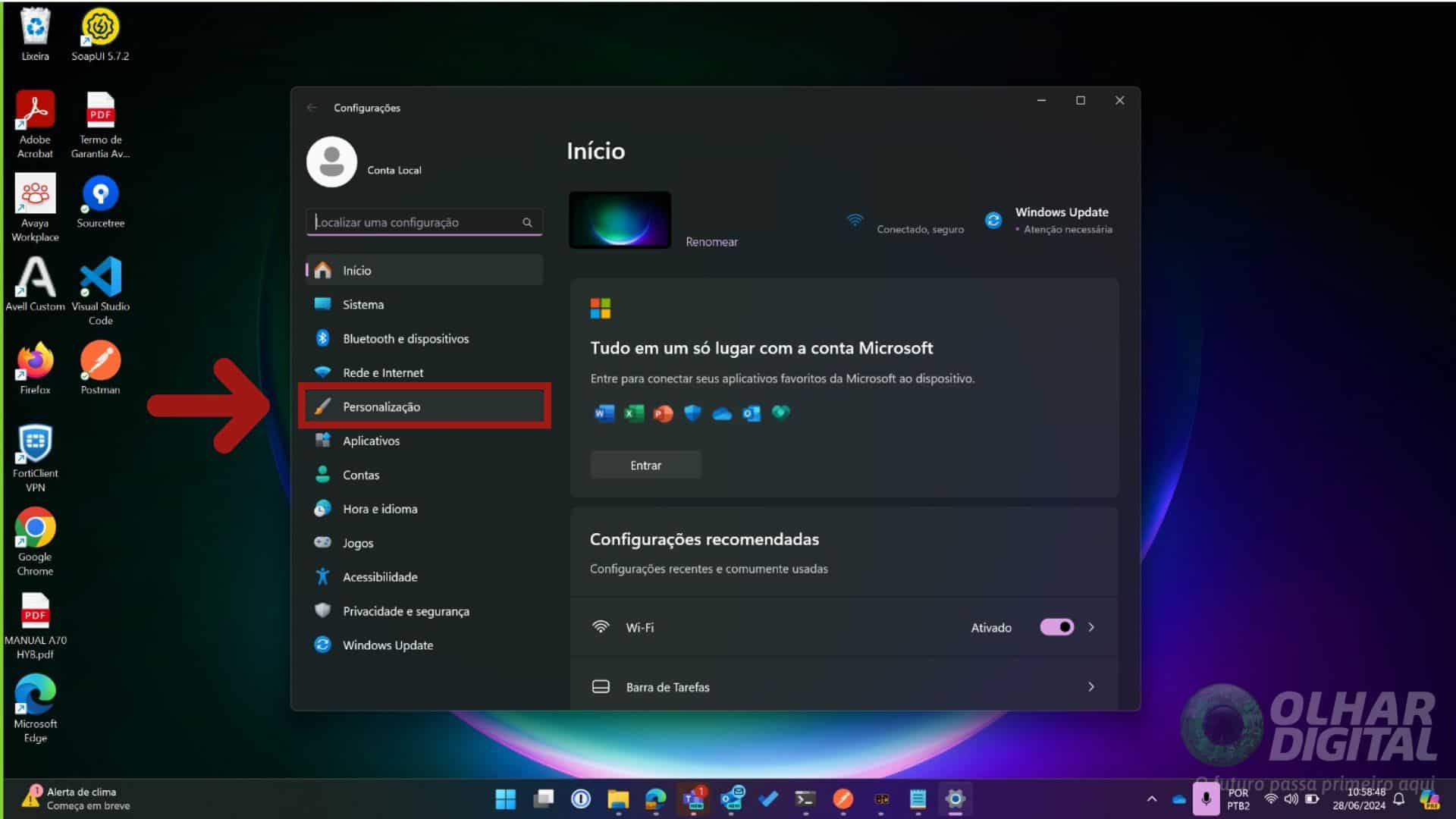The width and height of the screenshot is (1456, 819).
Task: Click the Windows Update sidebar icon
Action: point(322,645)
